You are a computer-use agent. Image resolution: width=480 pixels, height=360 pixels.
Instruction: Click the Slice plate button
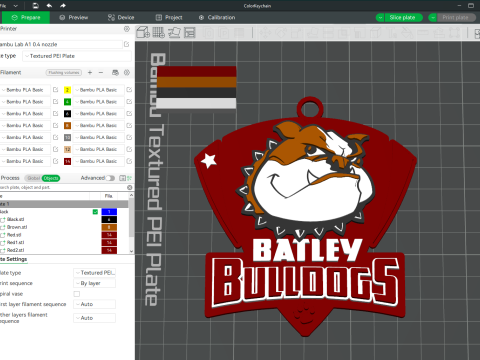pyautogui.click(x=403, y=17)
